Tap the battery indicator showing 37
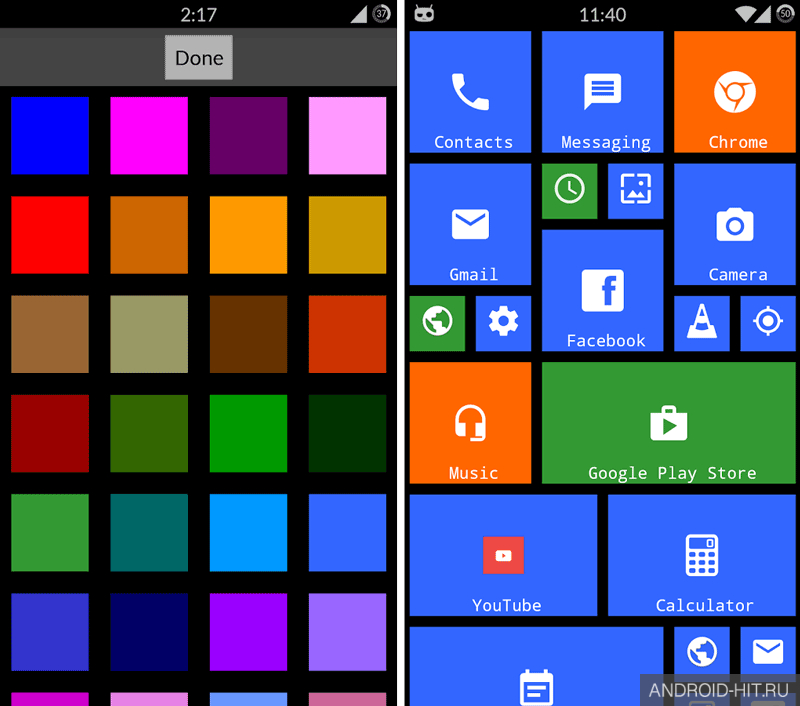This screenshot has width=800, height=706. tap(382, 14)
